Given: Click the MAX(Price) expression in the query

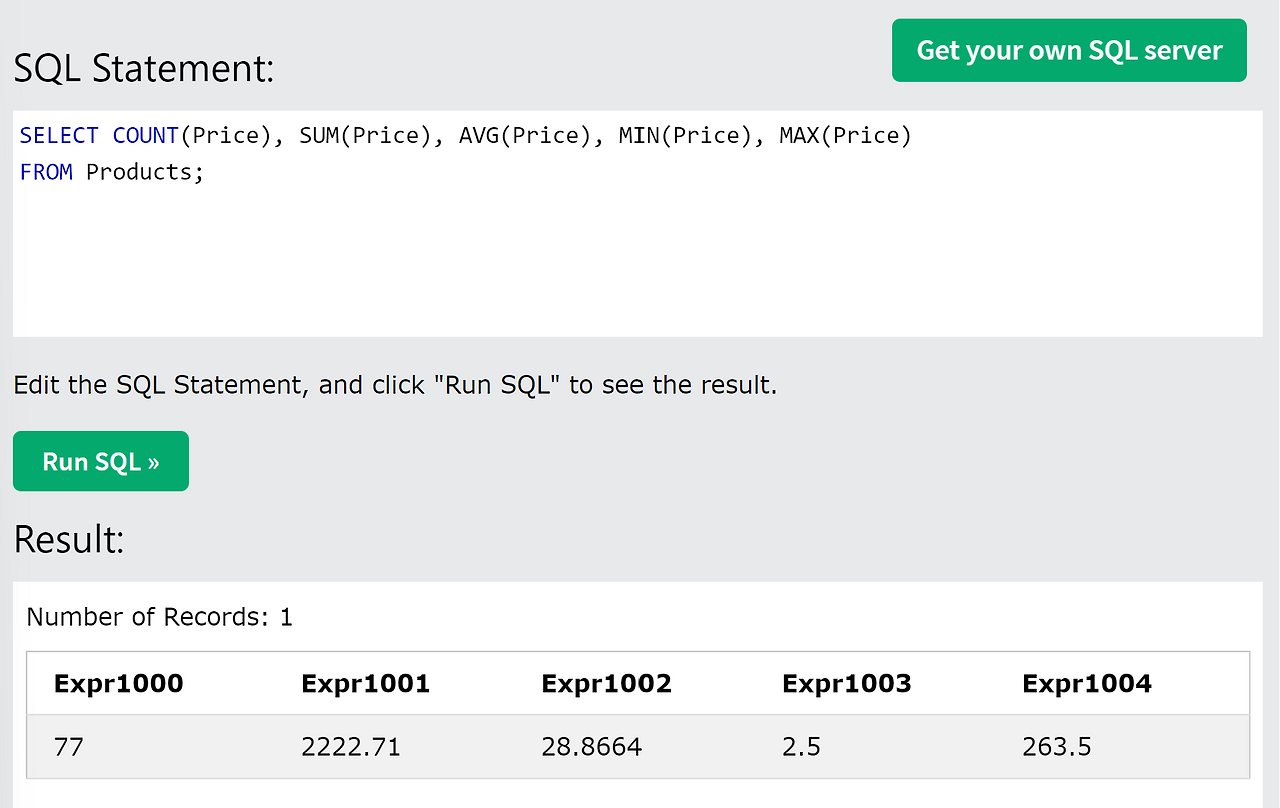Looking at the screenshot, I should click(x=844, y=135).
